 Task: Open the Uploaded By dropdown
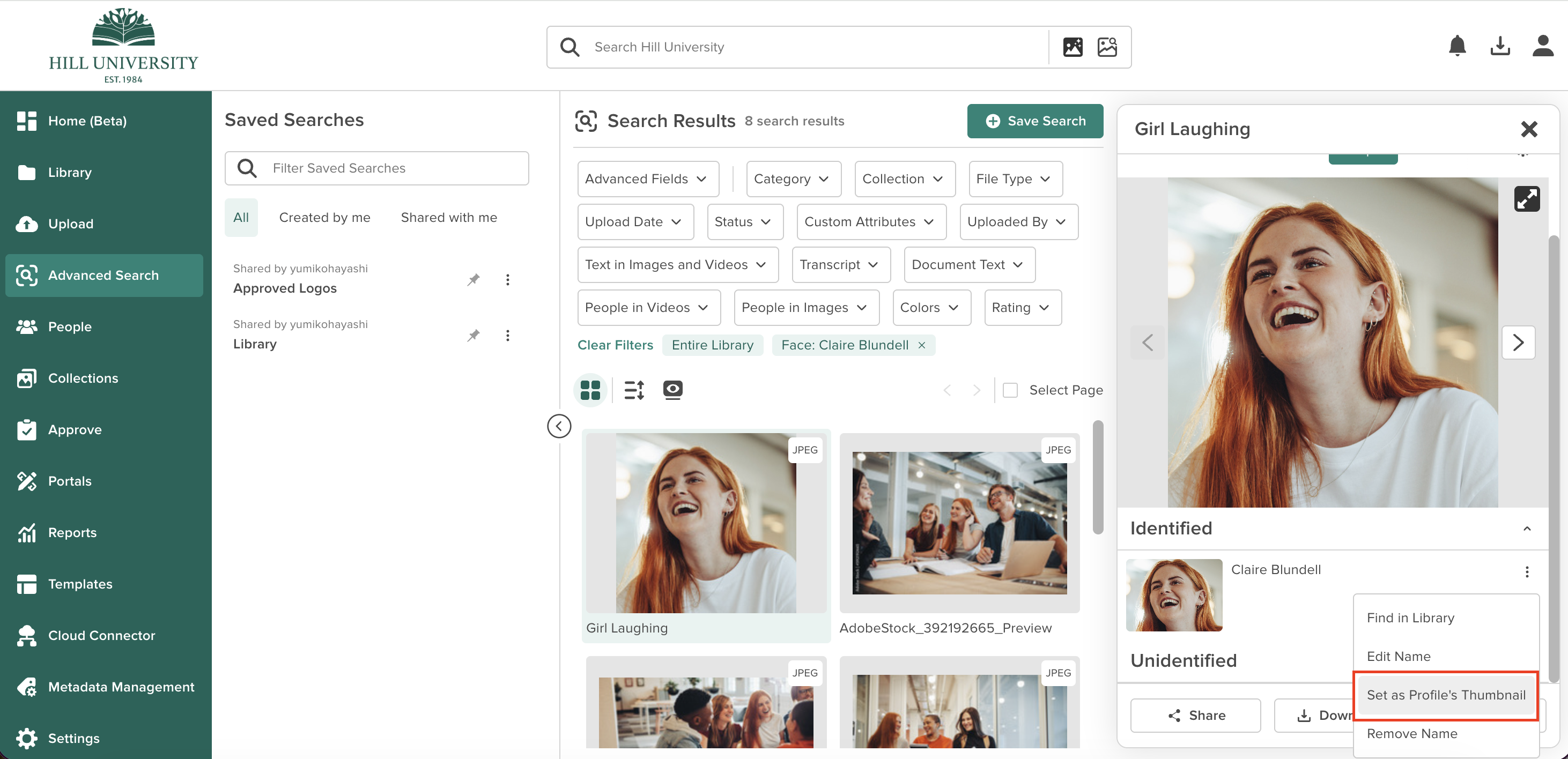[x=1018, y=221]
